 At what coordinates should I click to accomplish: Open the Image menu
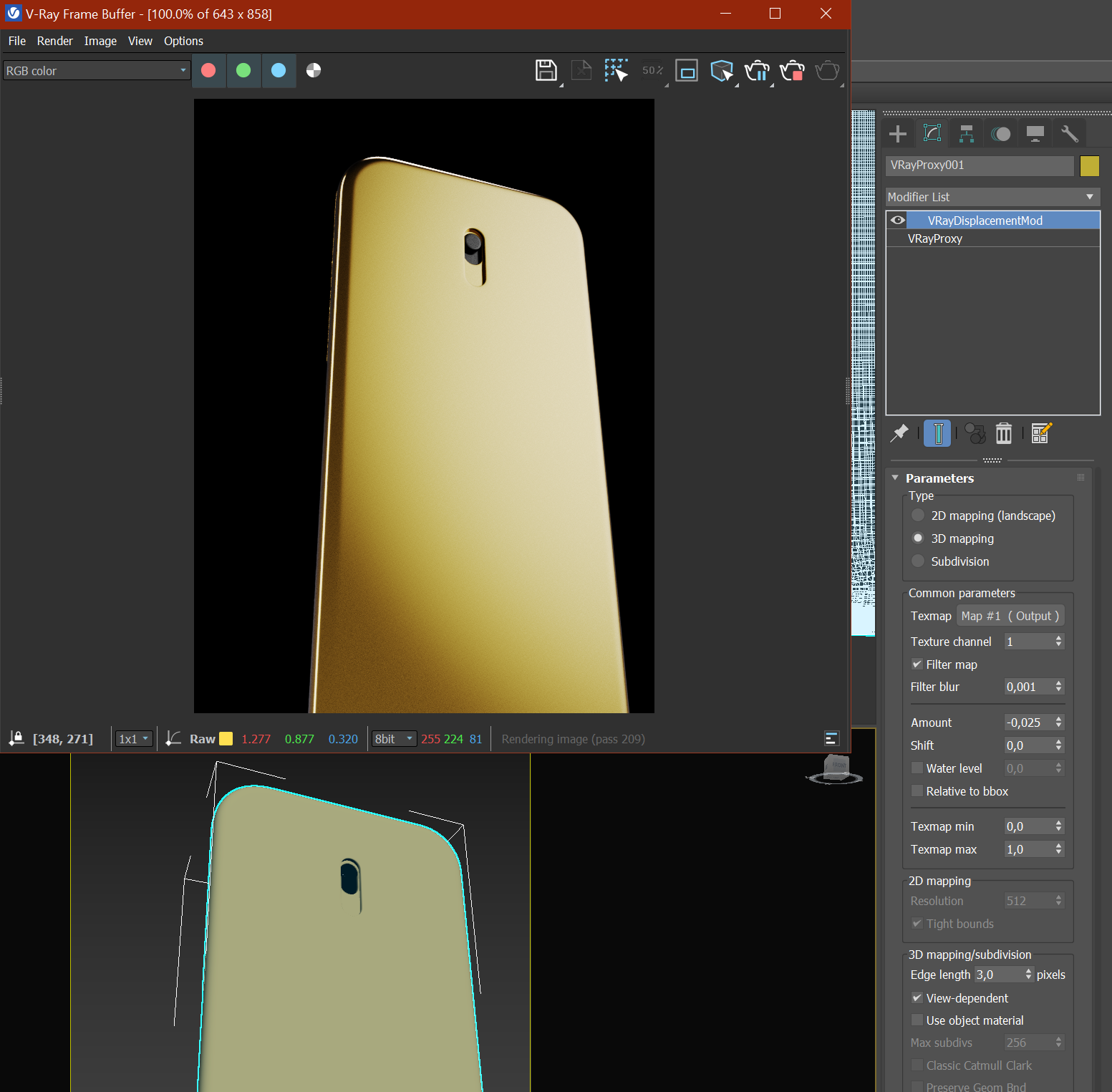(100, 41)
